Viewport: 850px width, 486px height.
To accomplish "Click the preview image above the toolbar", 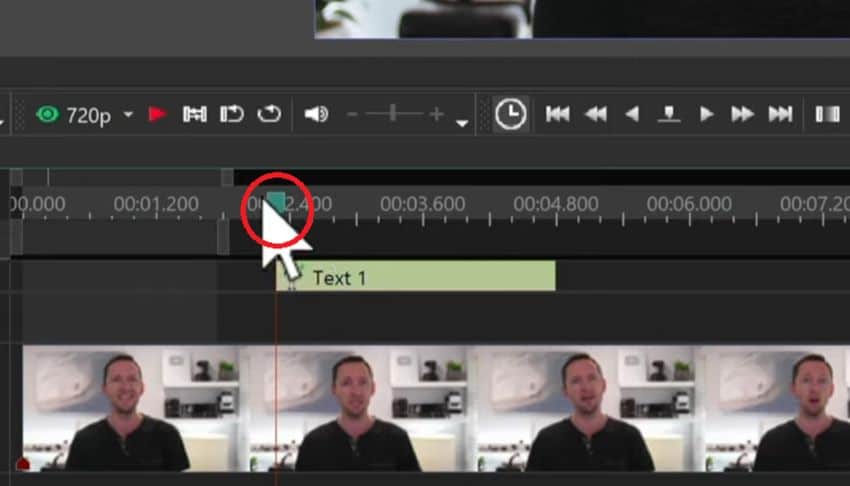I will click(582, 19).
